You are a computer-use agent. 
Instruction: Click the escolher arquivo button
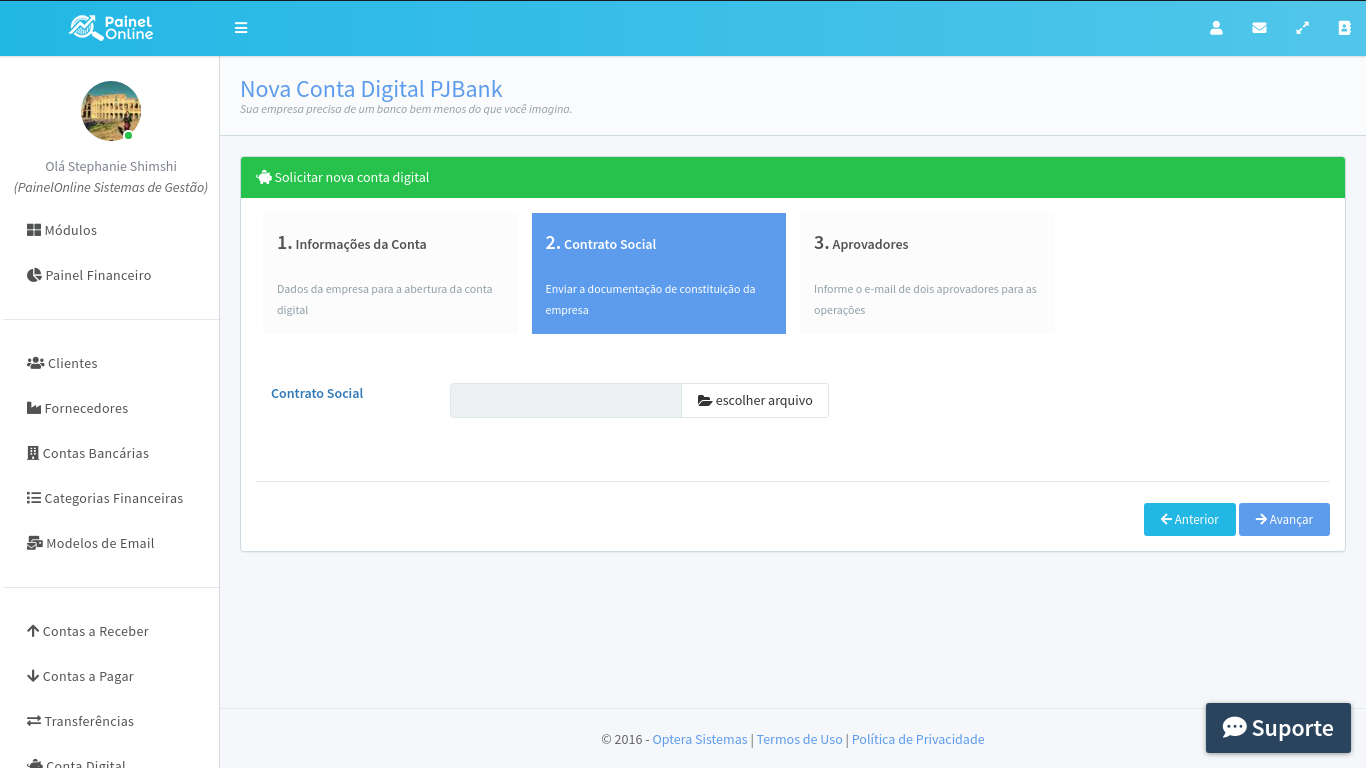755,400
